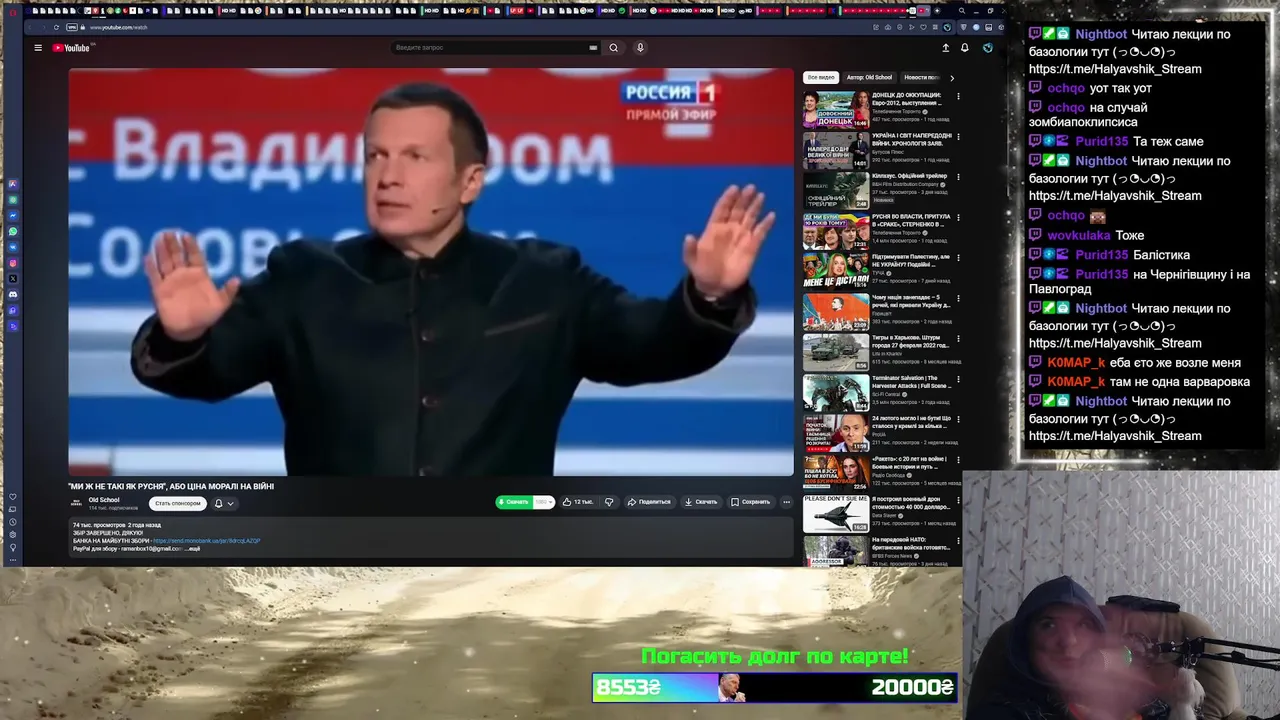Like the video (12 тыс.)

tap(578, 502)
